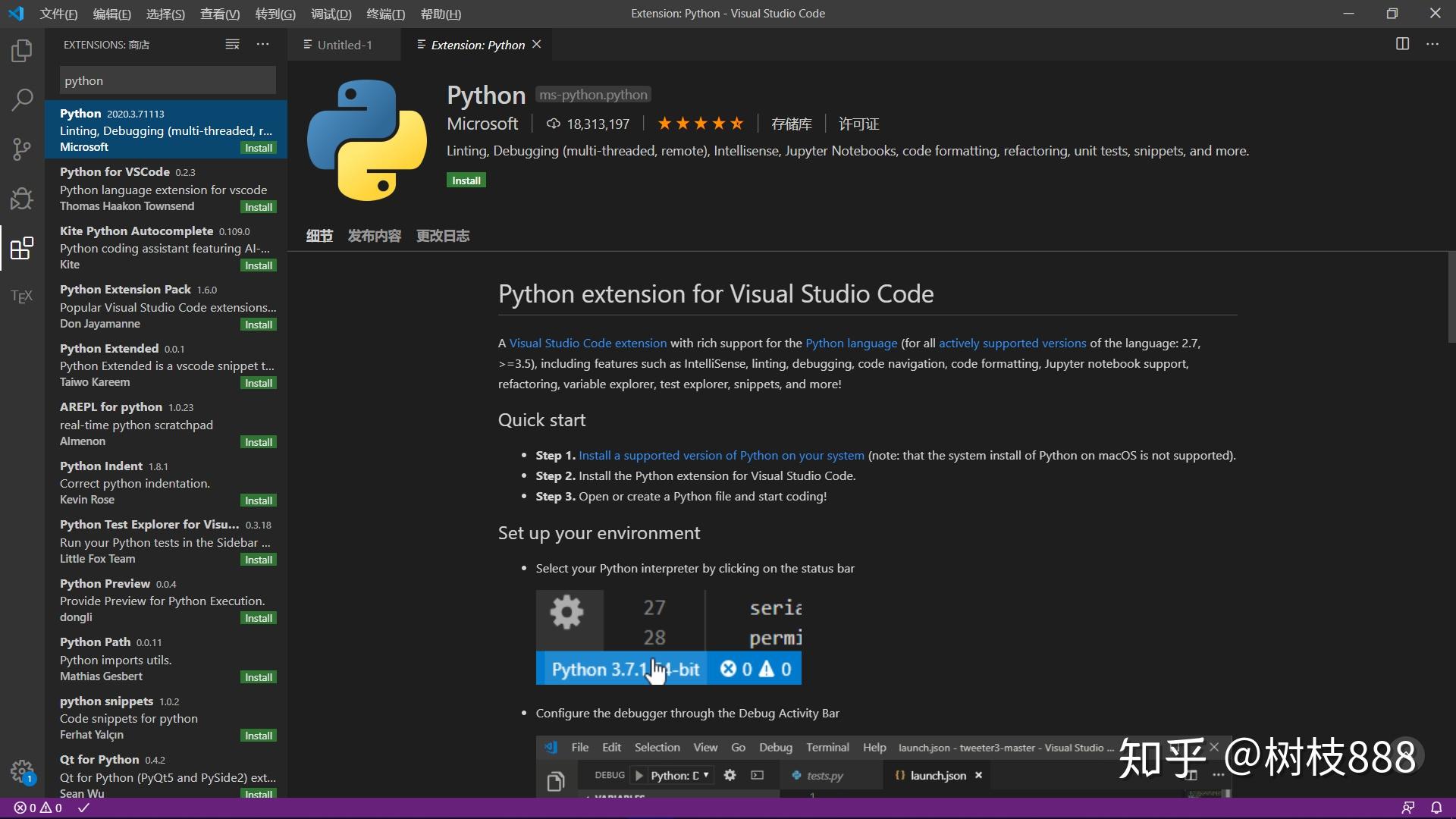Open the Explorer view in activity bar
The height and width of the screenshot is (819, 1456).
(x=21, y=50)
